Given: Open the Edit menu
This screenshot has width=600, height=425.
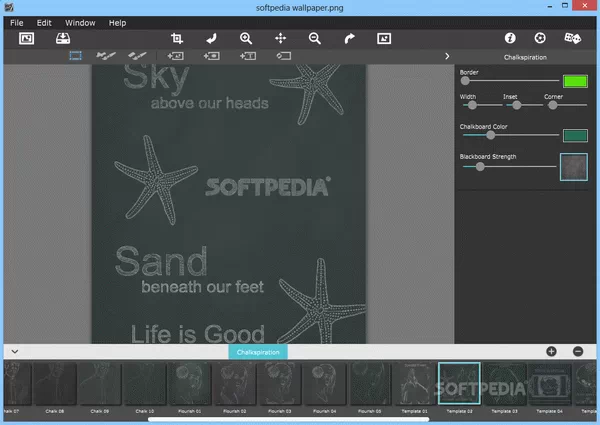Looking at the screenshot, I should point(44,23).
